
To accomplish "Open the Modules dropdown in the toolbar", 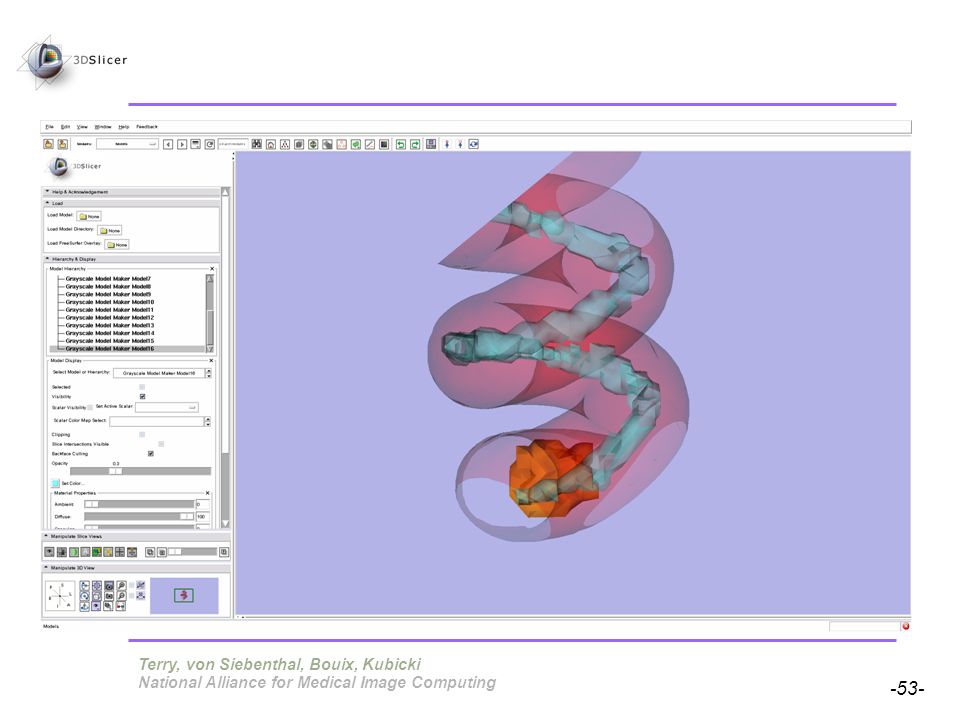I will (127, 144).
